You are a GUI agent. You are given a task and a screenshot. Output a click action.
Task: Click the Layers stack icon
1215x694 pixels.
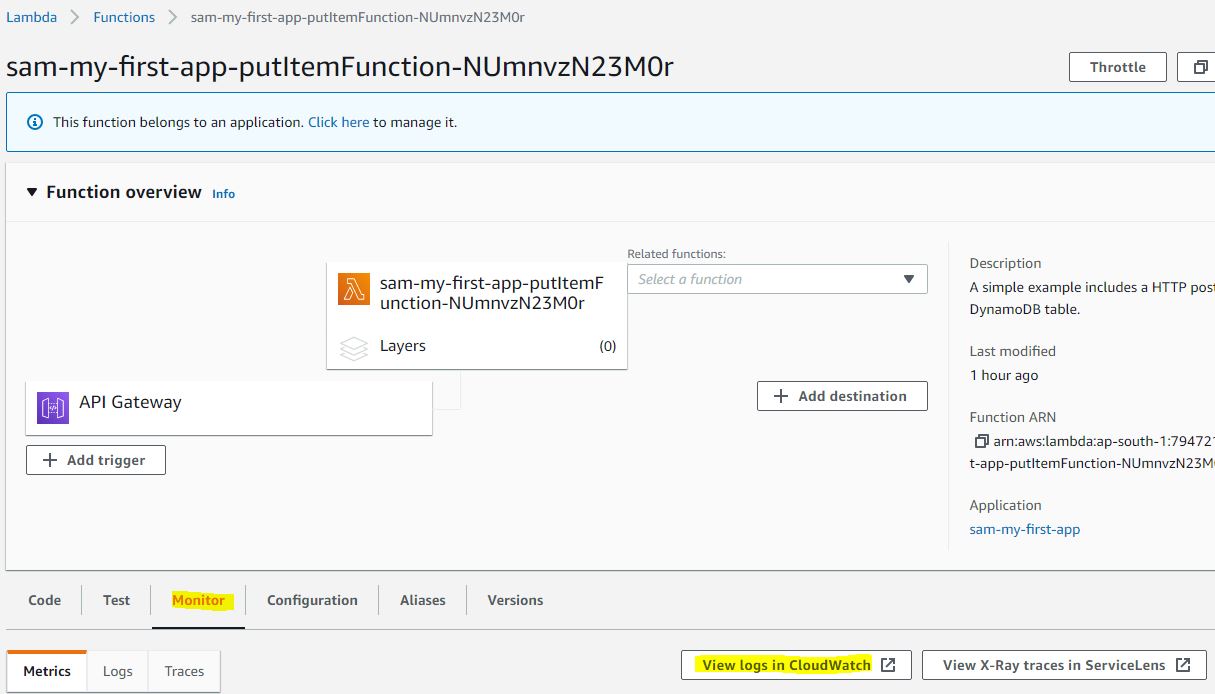[x=354, y=347]
